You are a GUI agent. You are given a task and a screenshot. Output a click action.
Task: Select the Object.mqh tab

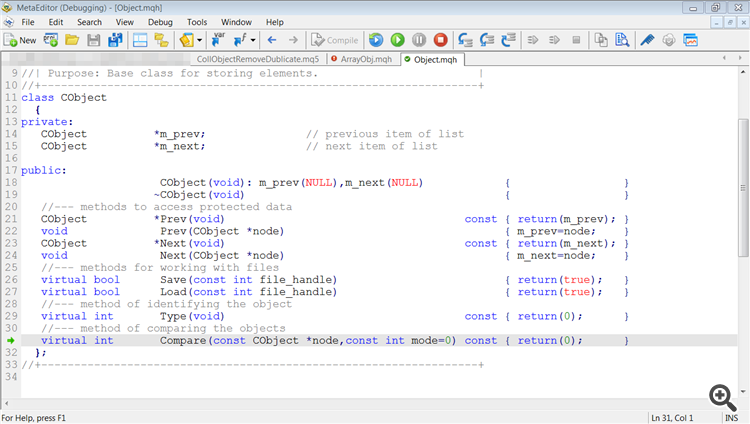click(431, 59)
